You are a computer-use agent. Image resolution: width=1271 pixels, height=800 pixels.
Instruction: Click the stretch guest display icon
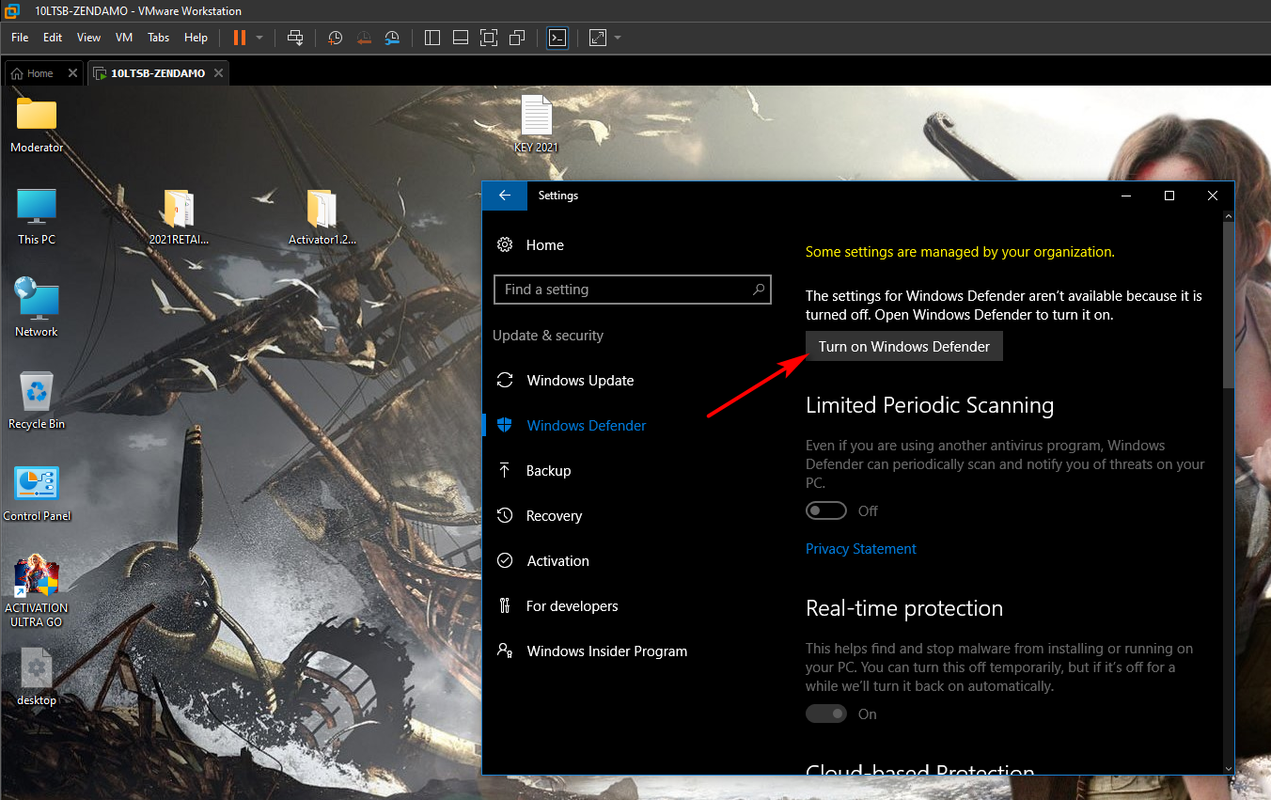(x=598, y=37)
